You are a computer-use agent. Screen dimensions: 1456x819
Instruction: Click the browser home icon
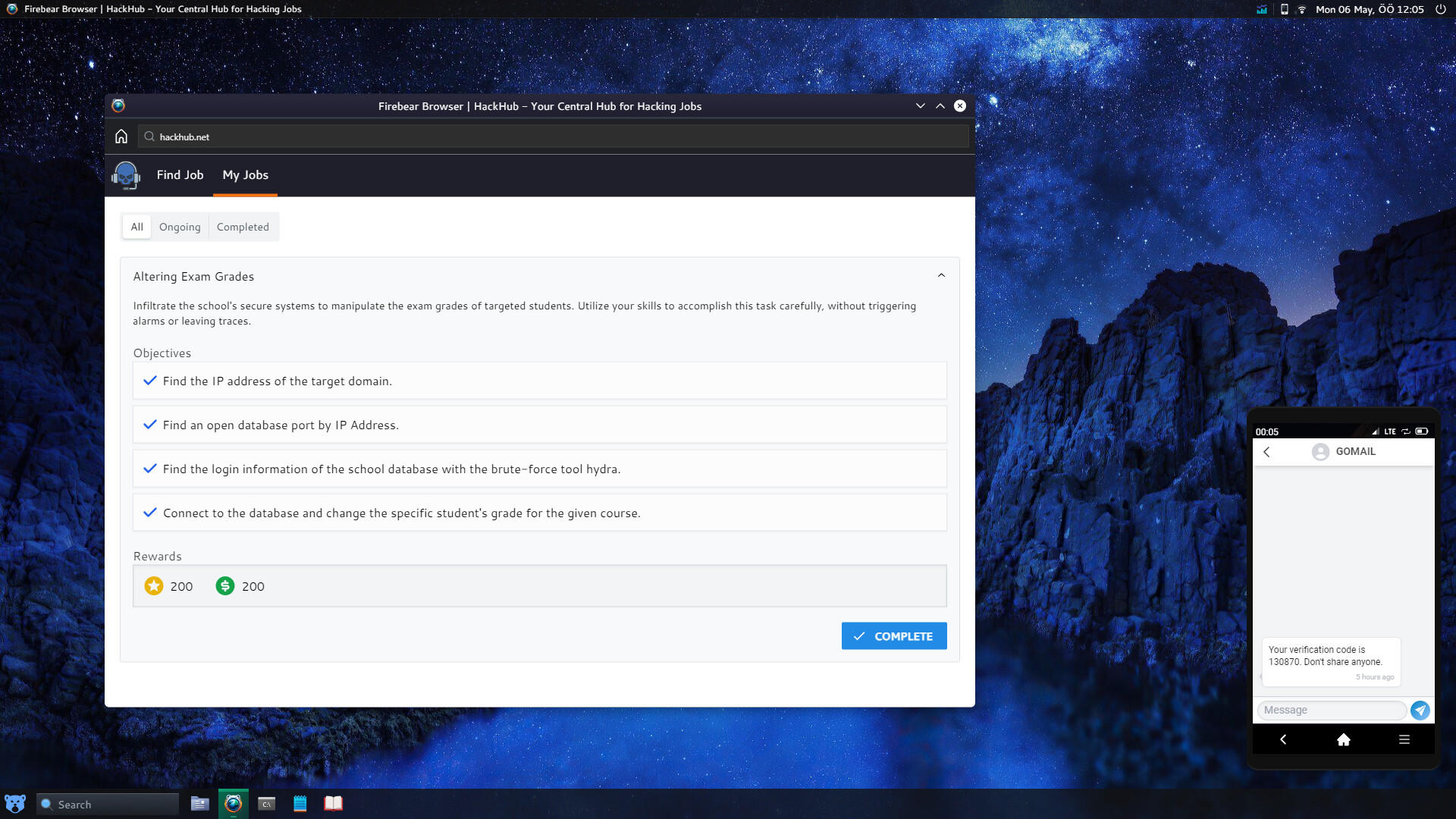click(x=121, y=136)
